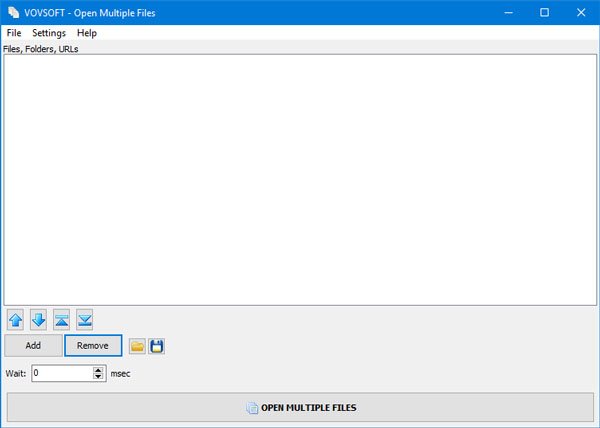Click the move item down arrow icon
Screen dimensions: 600x428
click(x=38, y=320)
